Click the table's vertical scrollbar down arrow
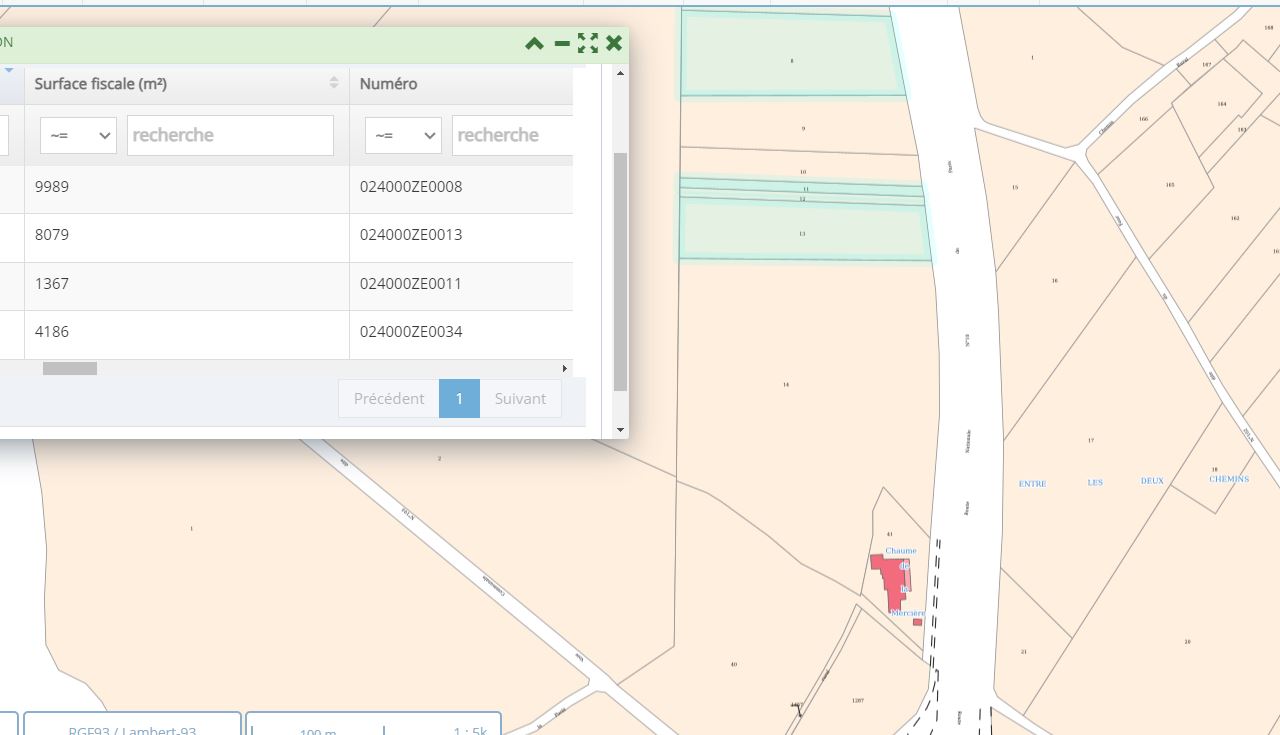The height and width of the screenshot is (735, 1280). (620, 430)
